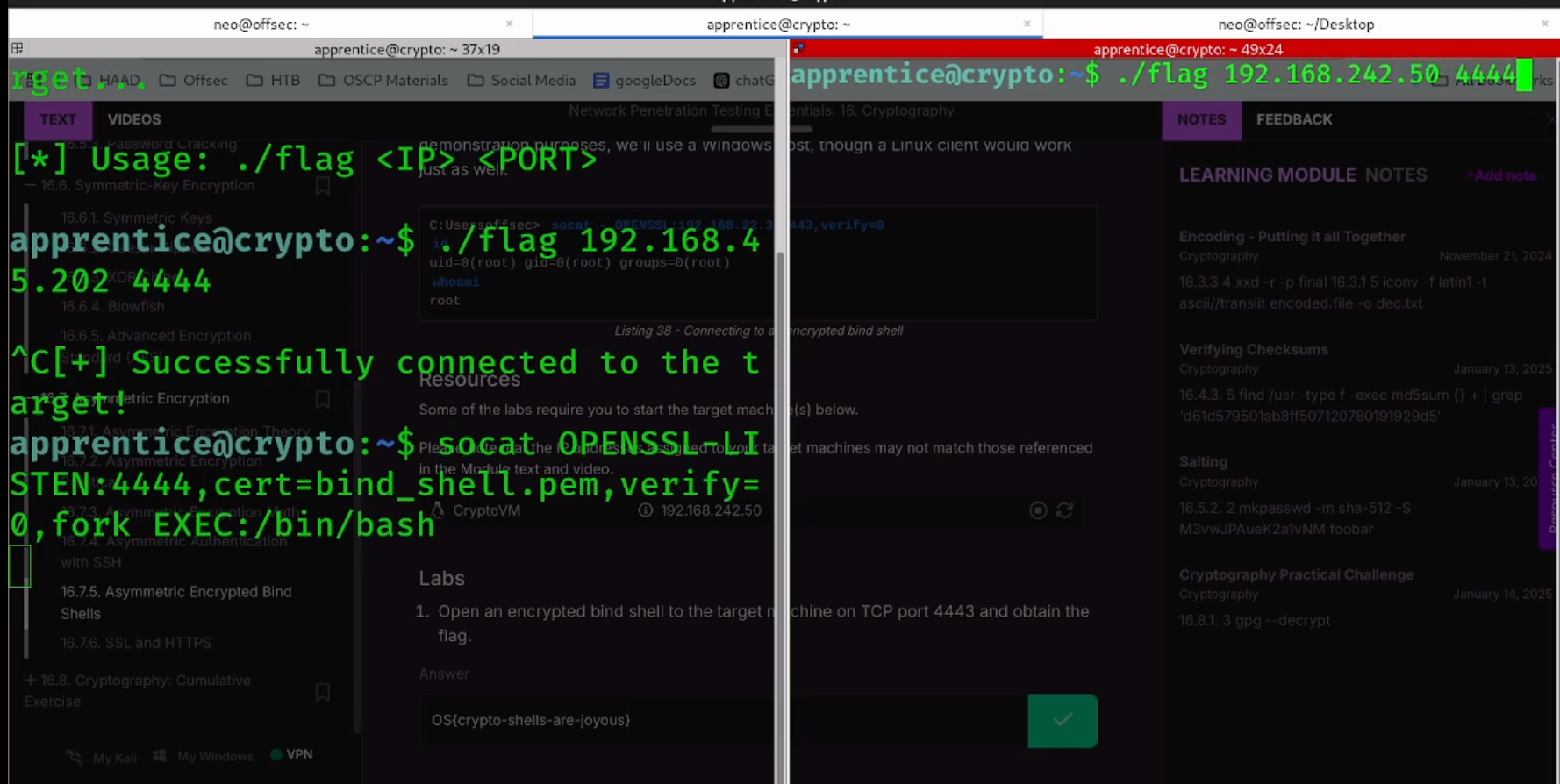
Task: Toggle the bookmark for Asymmetric Encryption section
Action: coord(323,399)
